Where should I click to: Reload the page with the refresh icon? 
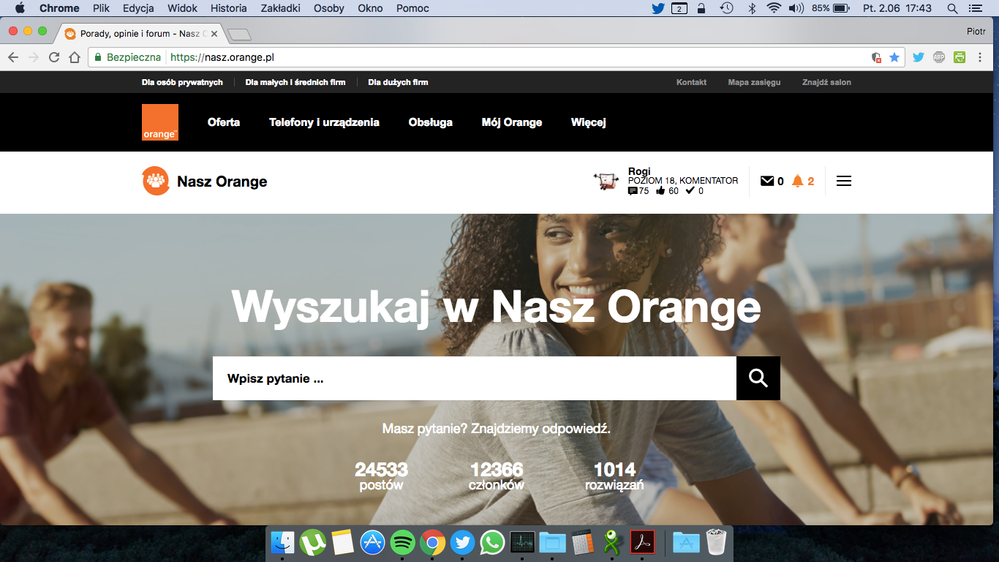click(54, 57)
